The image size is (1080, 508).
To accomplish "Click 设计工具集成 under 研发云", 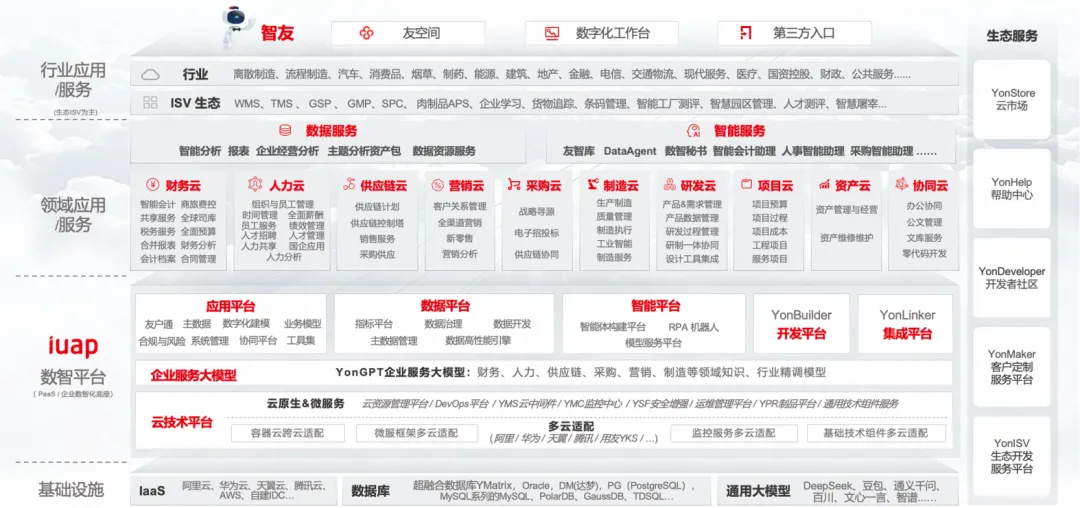I will [x=692, y=259].
